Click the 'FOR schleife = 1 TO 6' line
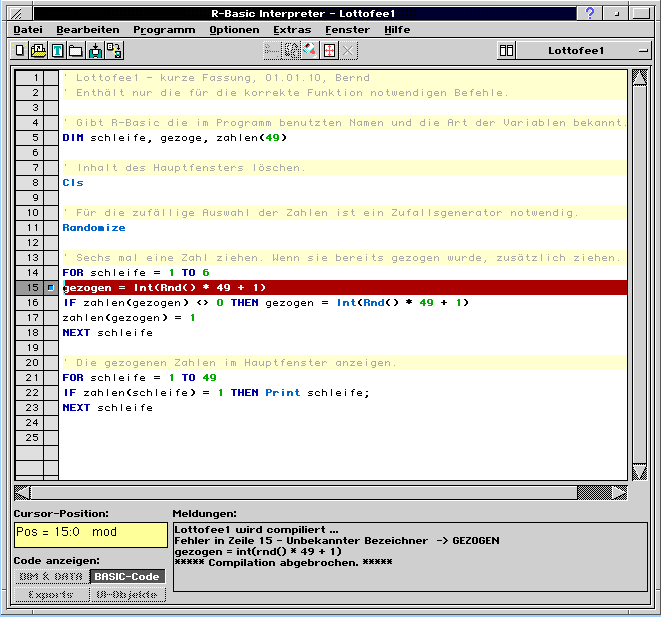 click(x=136, y=273)
